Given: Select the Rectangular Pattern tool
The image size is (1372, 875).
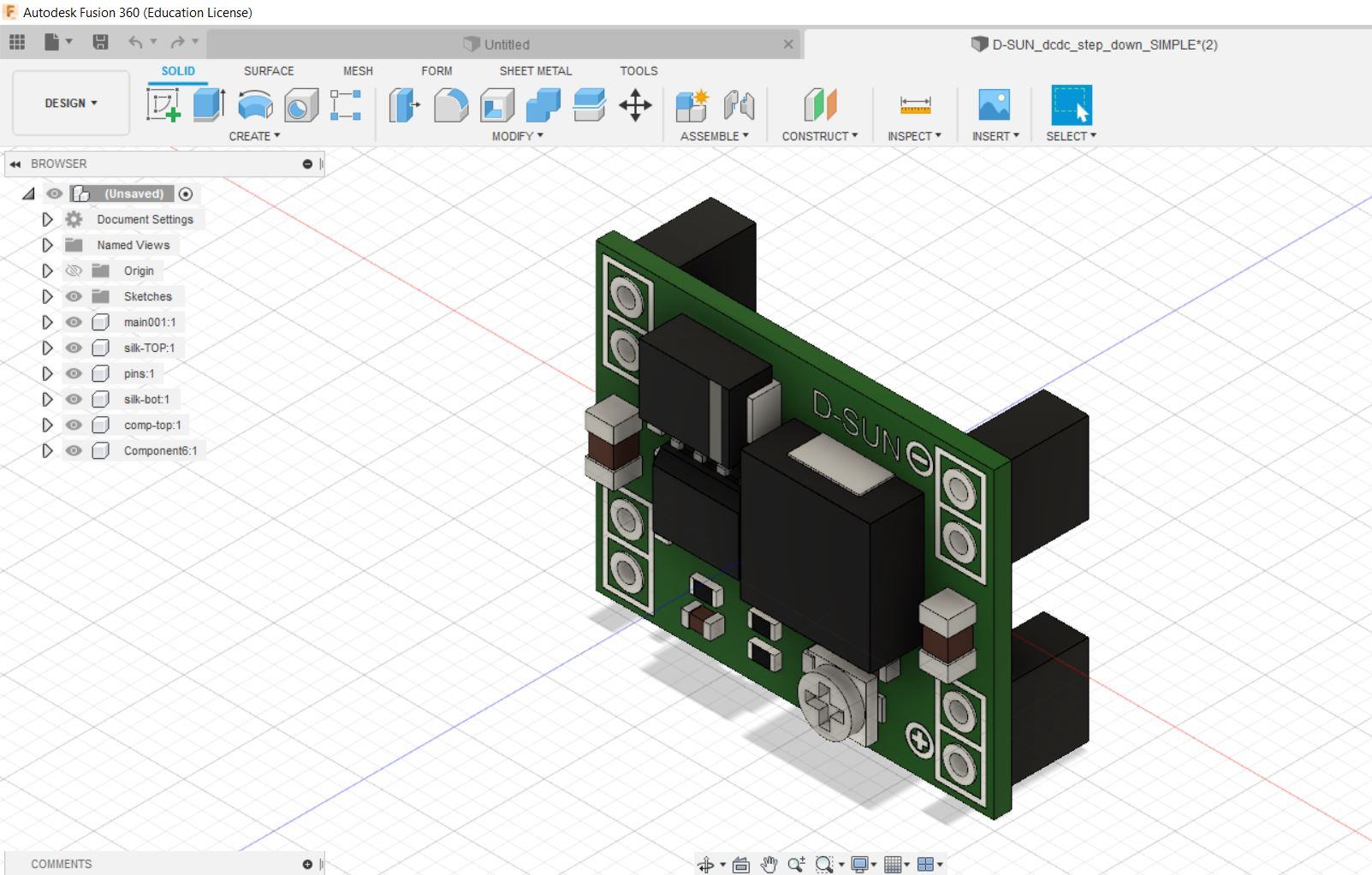Looking at the screenshot, I should click(346, 105).
